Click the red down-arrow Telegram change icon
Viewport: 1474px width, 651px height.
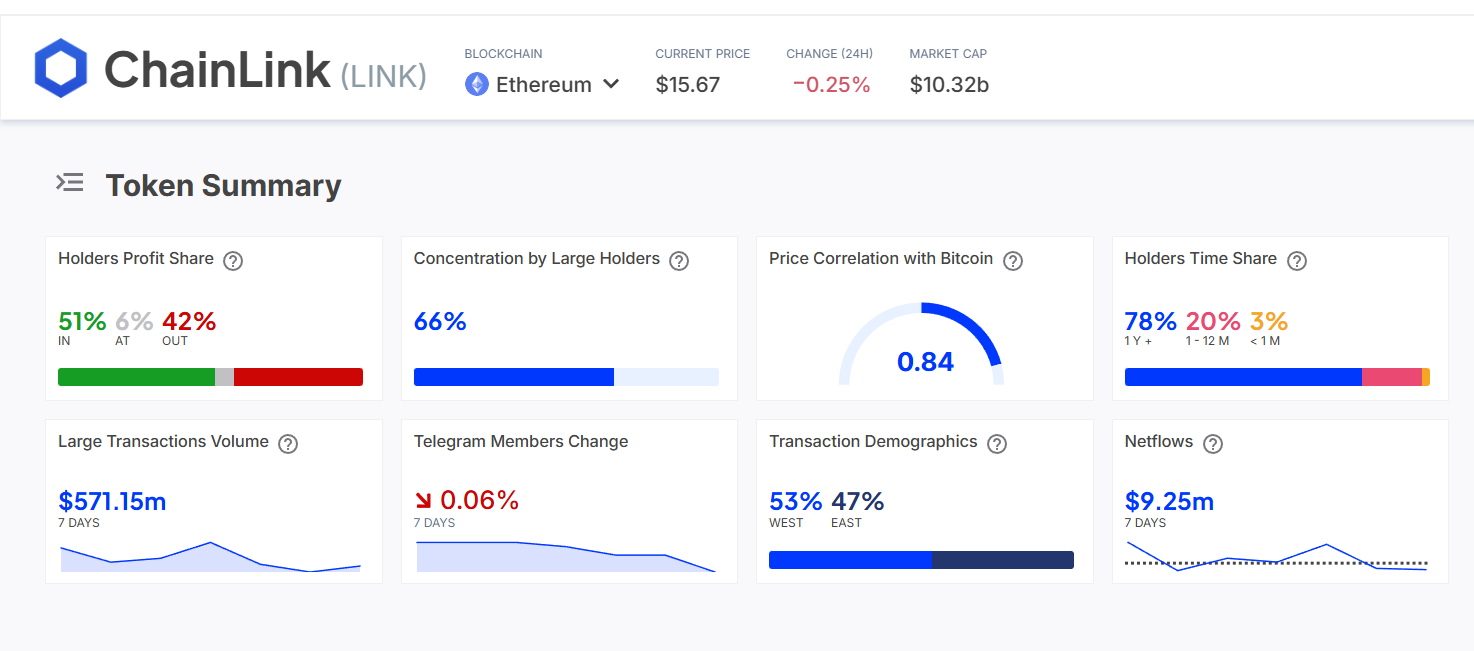[x=424, y=500]
